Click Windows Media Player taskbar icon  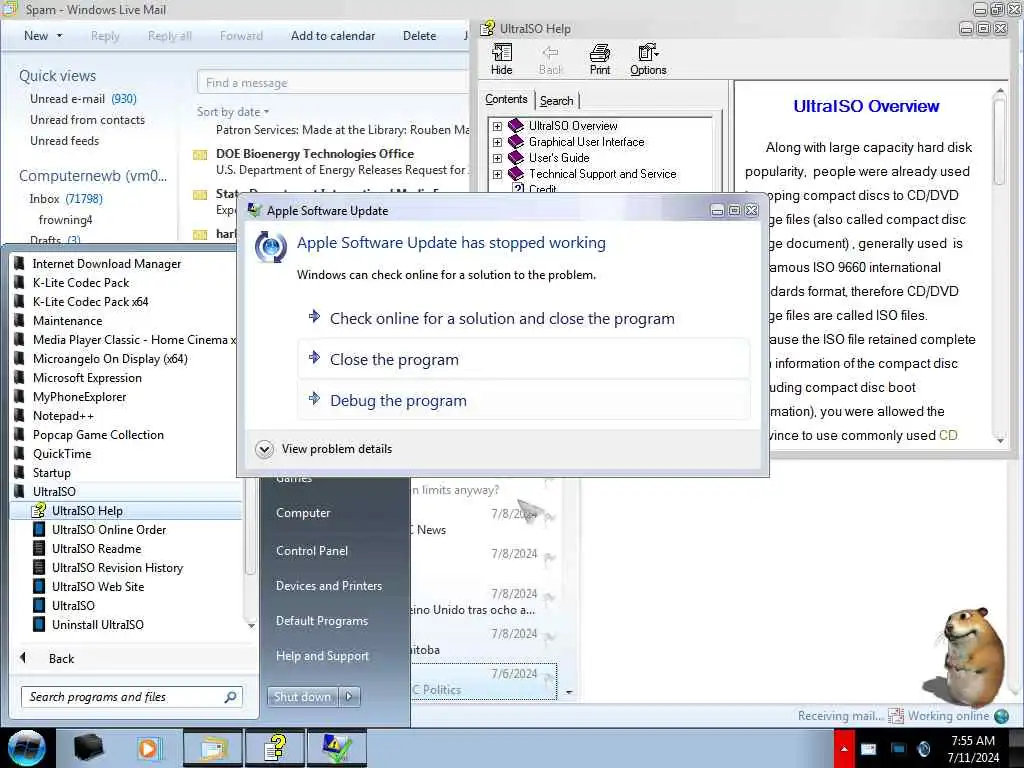click(x=150, y=748)
